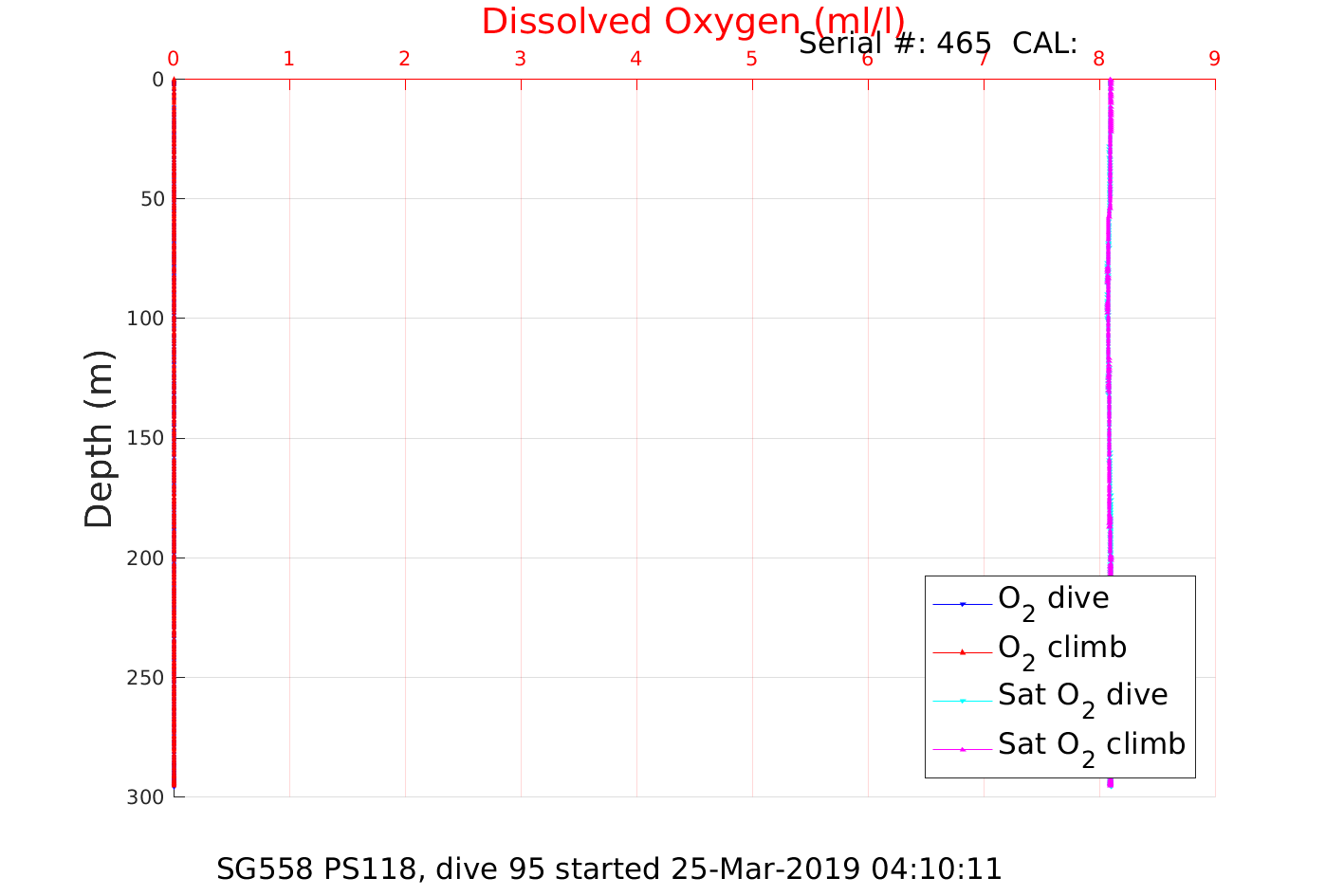Click the x-axis tick label 2
This screenshot has height=896, width=1344.
click(x=404, y=59)
